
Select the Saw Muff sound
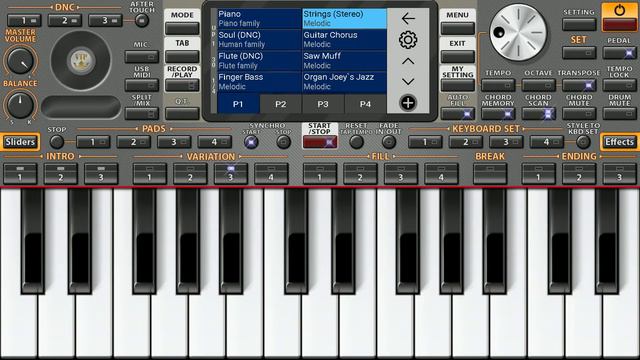pos(344,61)
